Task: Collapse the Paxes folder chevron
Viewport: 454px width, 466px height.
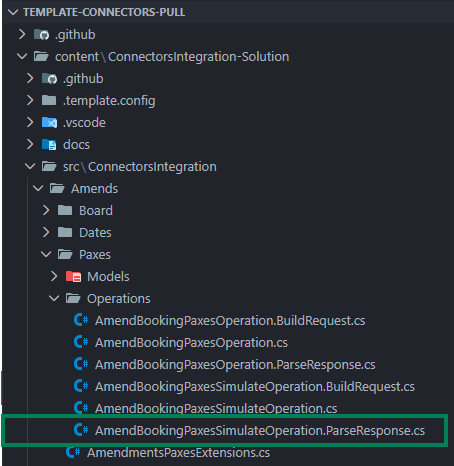Action: point(46,254)
